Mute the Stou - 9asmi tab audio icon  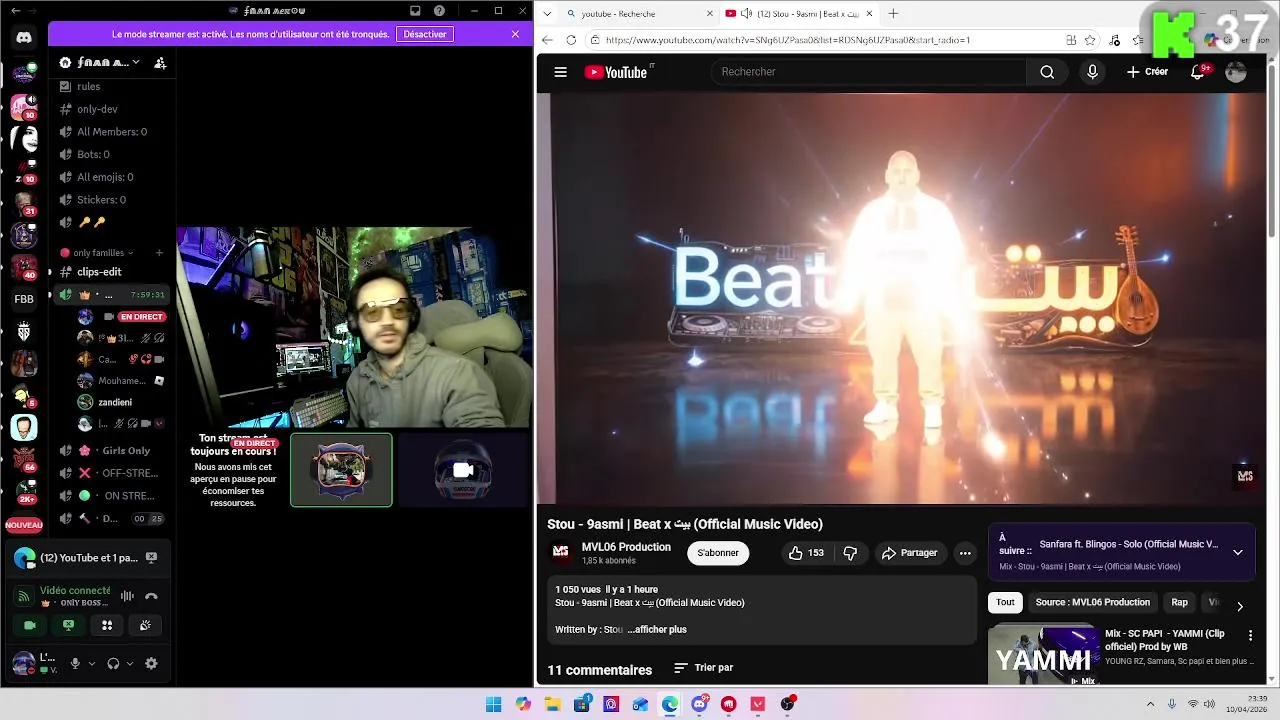(747, 14)
